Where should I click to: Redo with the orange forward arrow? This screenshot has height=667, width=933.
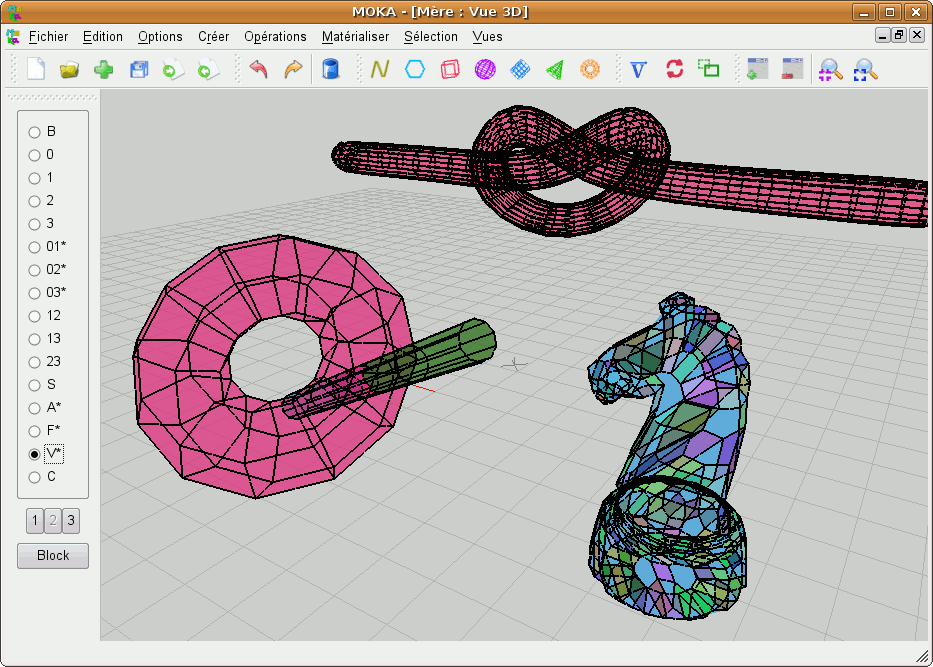click(293, 69)
